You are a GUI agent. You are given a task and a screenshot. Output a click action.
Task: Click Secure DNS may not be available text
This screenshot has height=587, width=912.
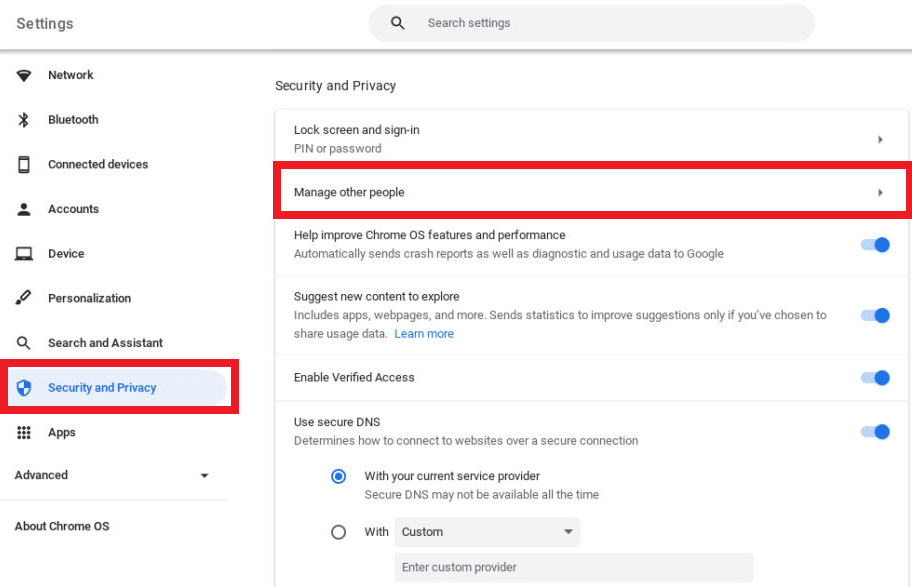(482, 494)
